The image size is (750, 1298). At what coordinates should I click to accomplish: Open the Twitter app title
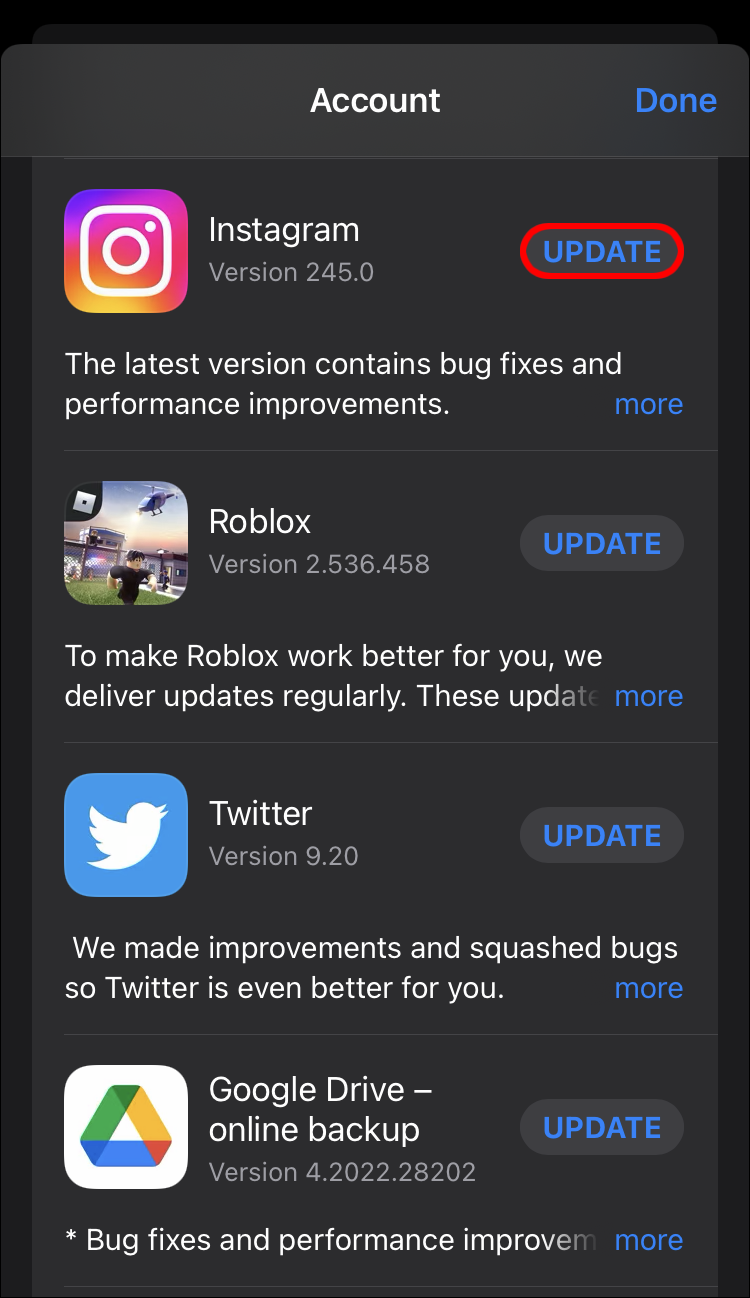[x=261, y=814]
